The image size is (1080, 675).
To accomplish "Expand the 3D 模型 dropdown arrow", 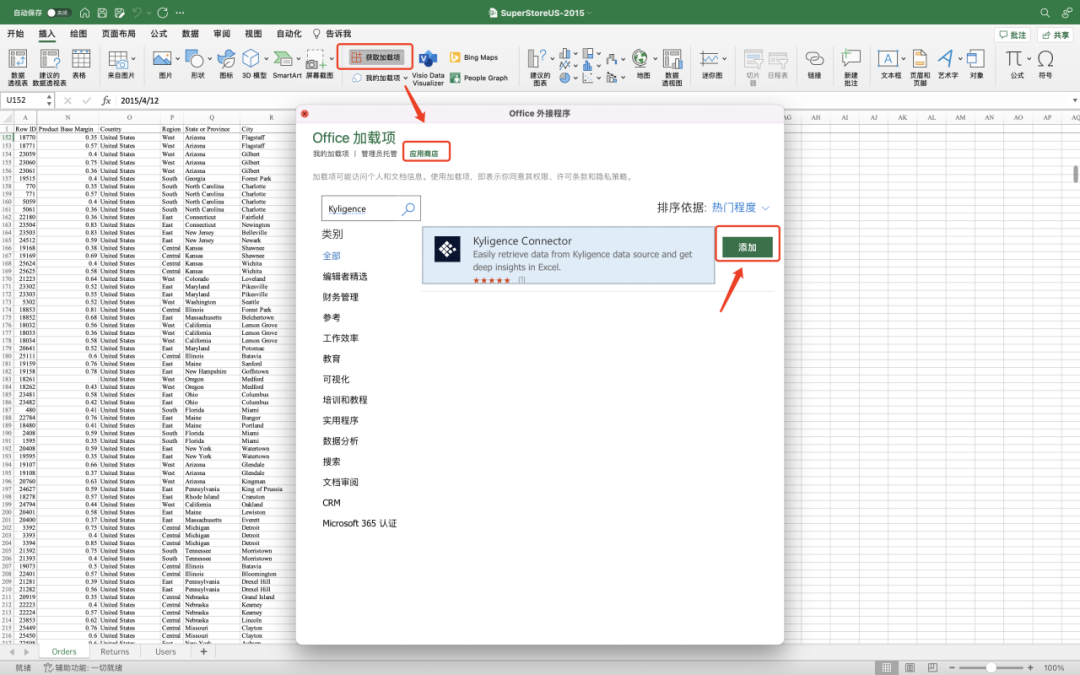I will [x=266, y=59].
